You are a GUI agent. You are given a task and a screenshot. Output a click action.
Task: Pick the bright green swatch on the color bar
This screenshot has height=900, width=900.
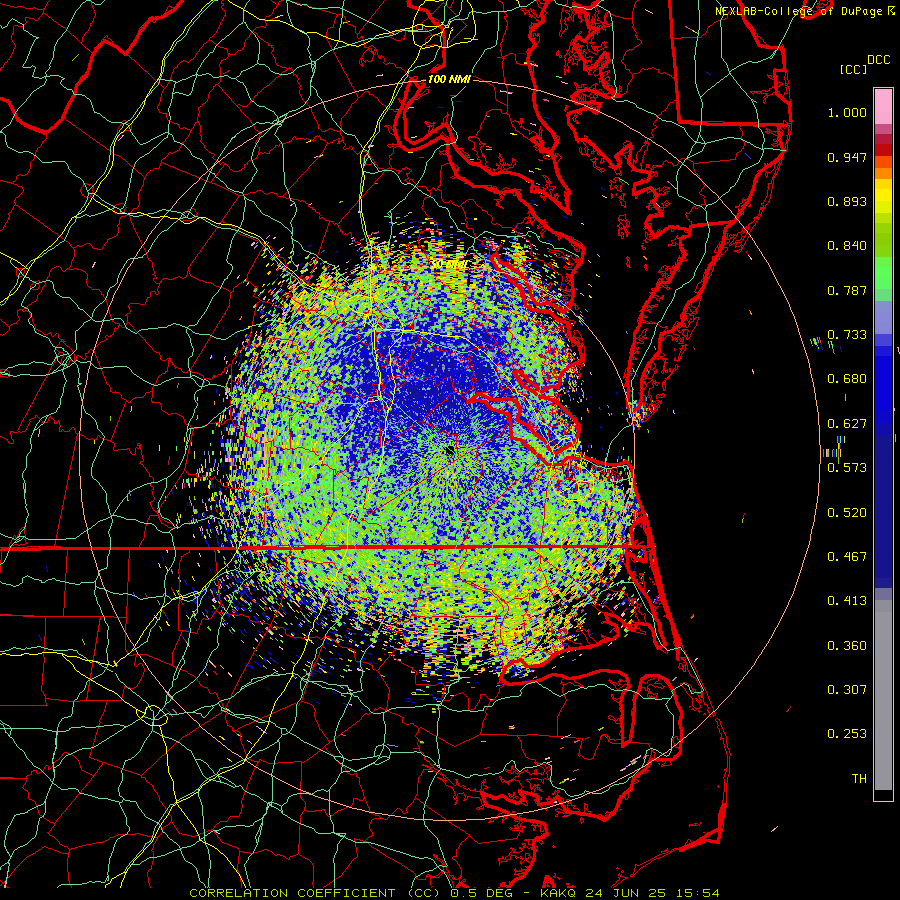click(883, 273)
